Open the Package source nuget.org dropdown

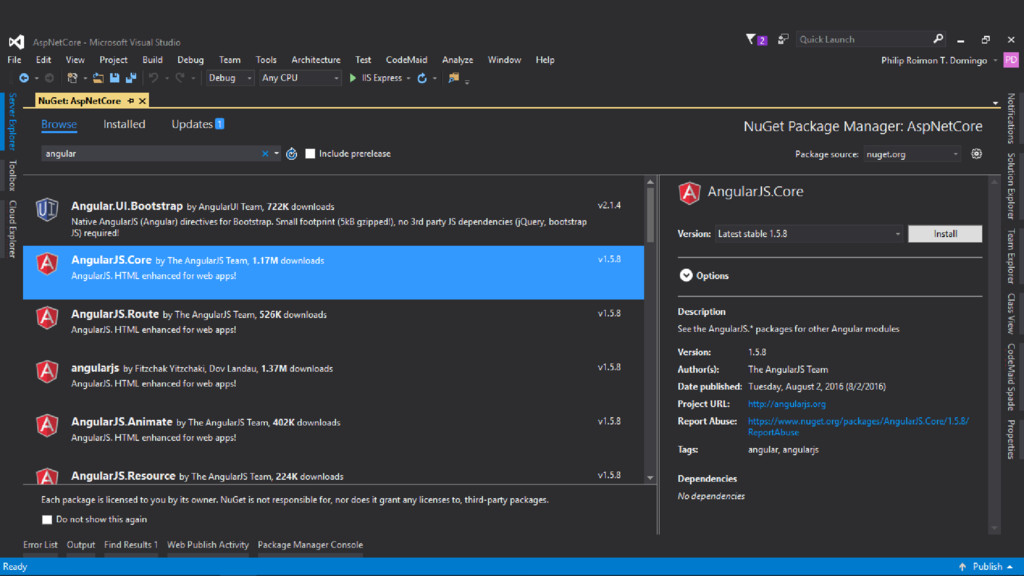click(x=912, y=154)
